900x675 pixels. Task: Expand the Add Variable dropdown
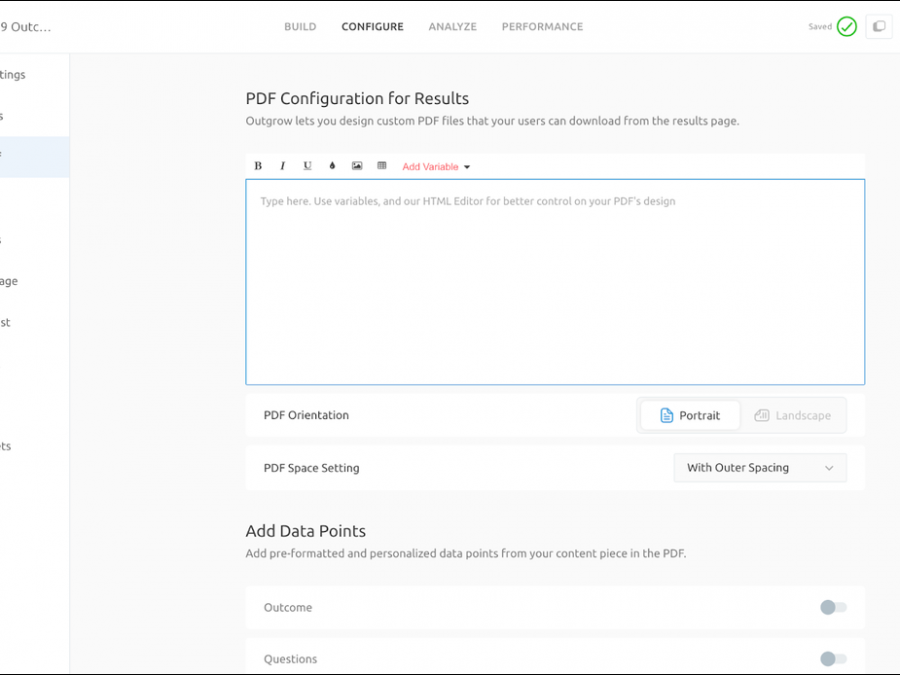(436, 167)
